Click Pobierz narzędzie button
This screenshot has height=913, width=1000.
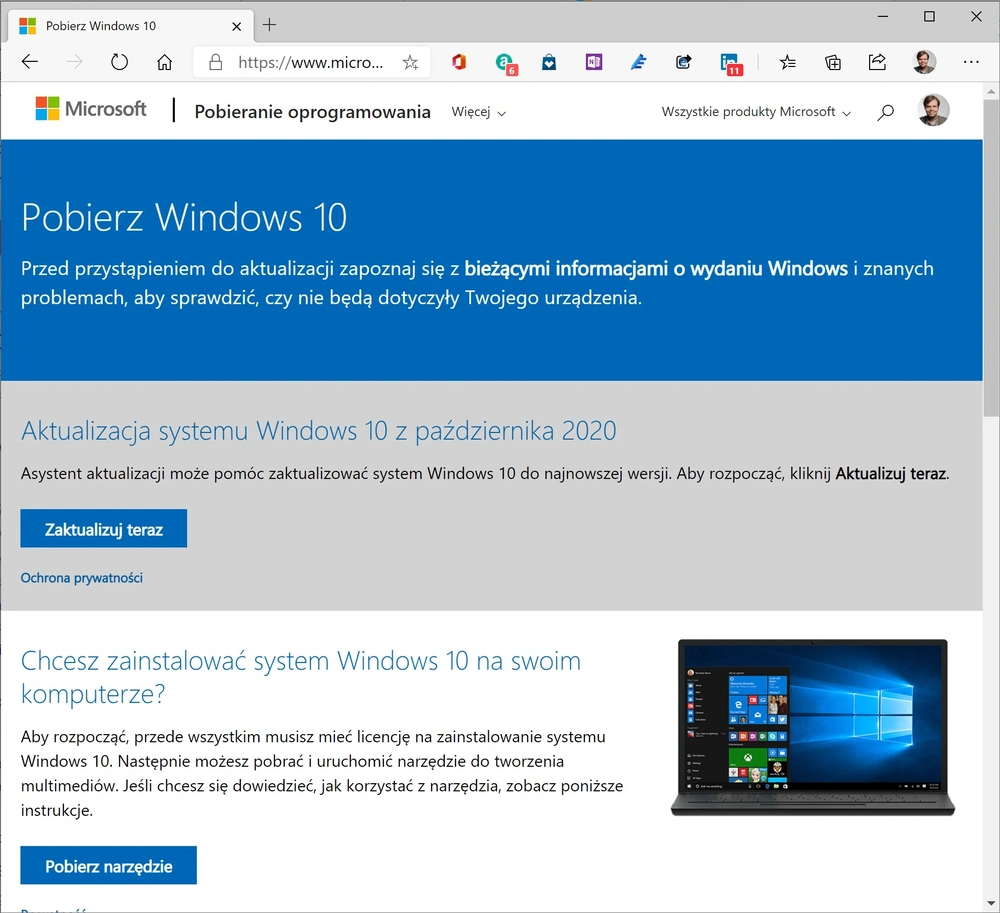pos(108,865)
